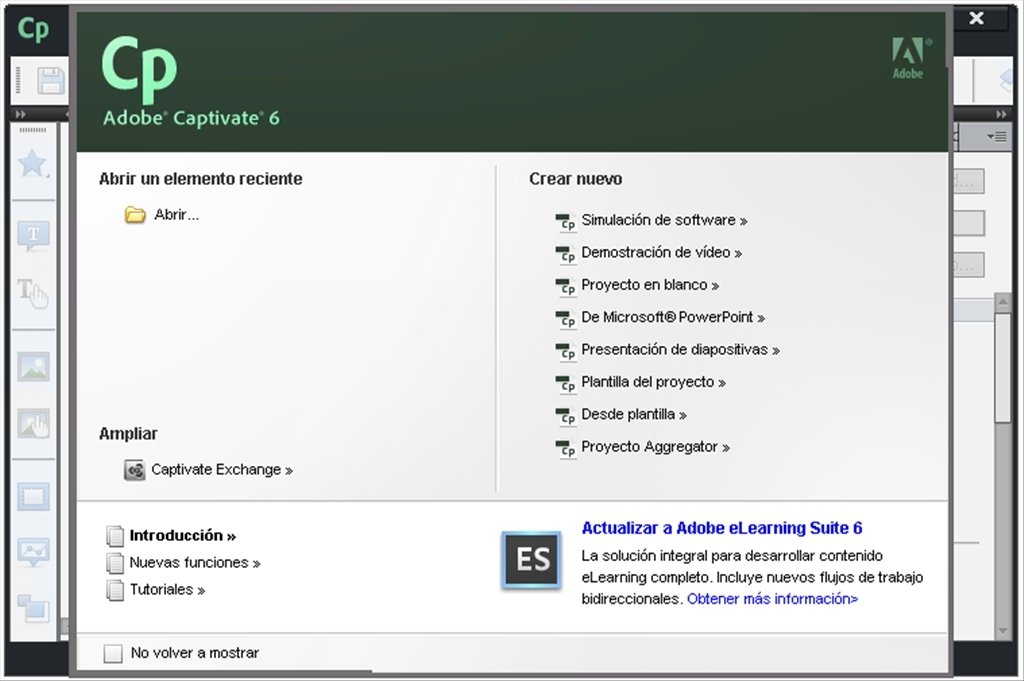Create project Desde plantilla
Screen dimensions: 1024x681
pyautogui.click(x=633, y=415)
